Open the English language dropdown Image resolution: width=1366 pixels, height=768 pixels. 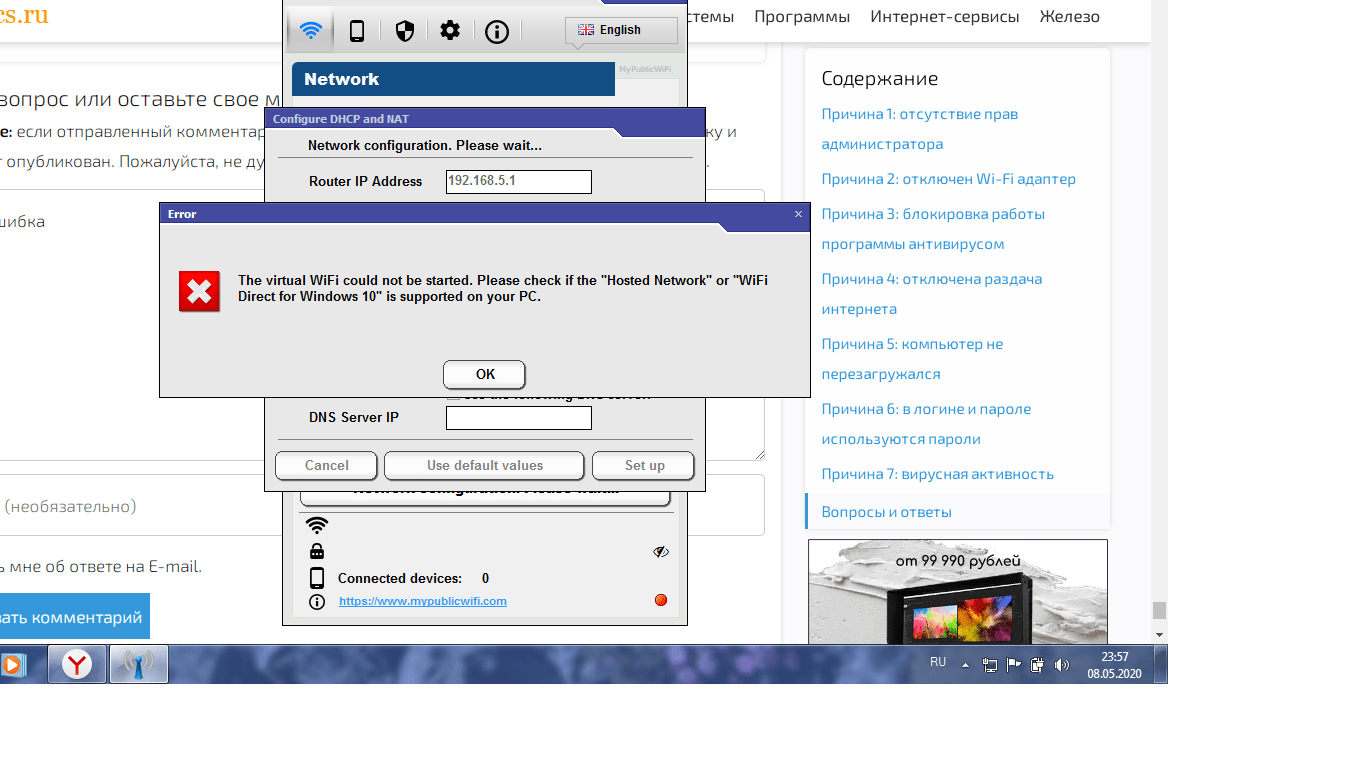point(621,30)
